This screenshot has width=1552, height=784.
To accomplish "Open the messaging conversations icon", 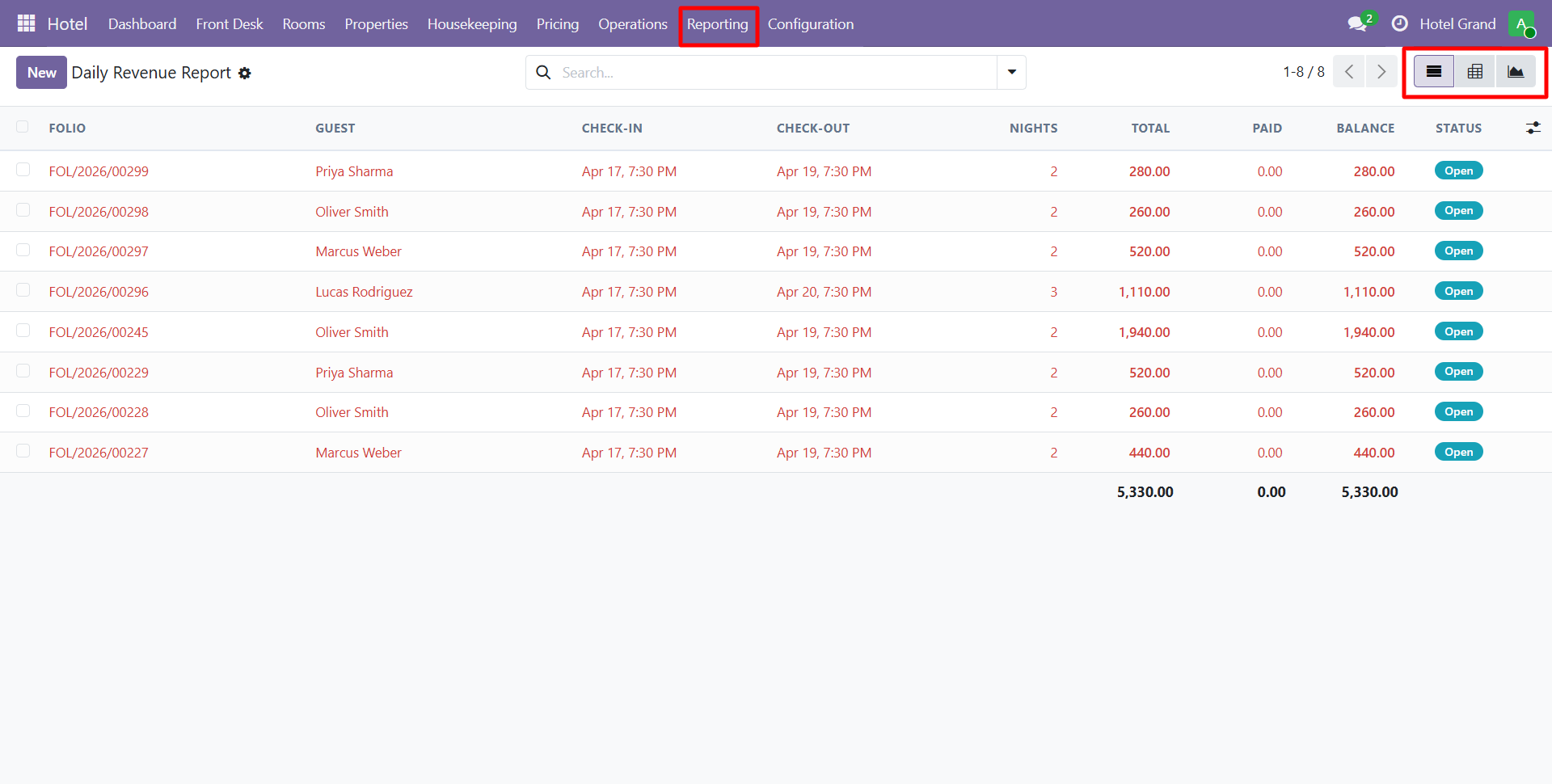I will tap(1358, 23).
